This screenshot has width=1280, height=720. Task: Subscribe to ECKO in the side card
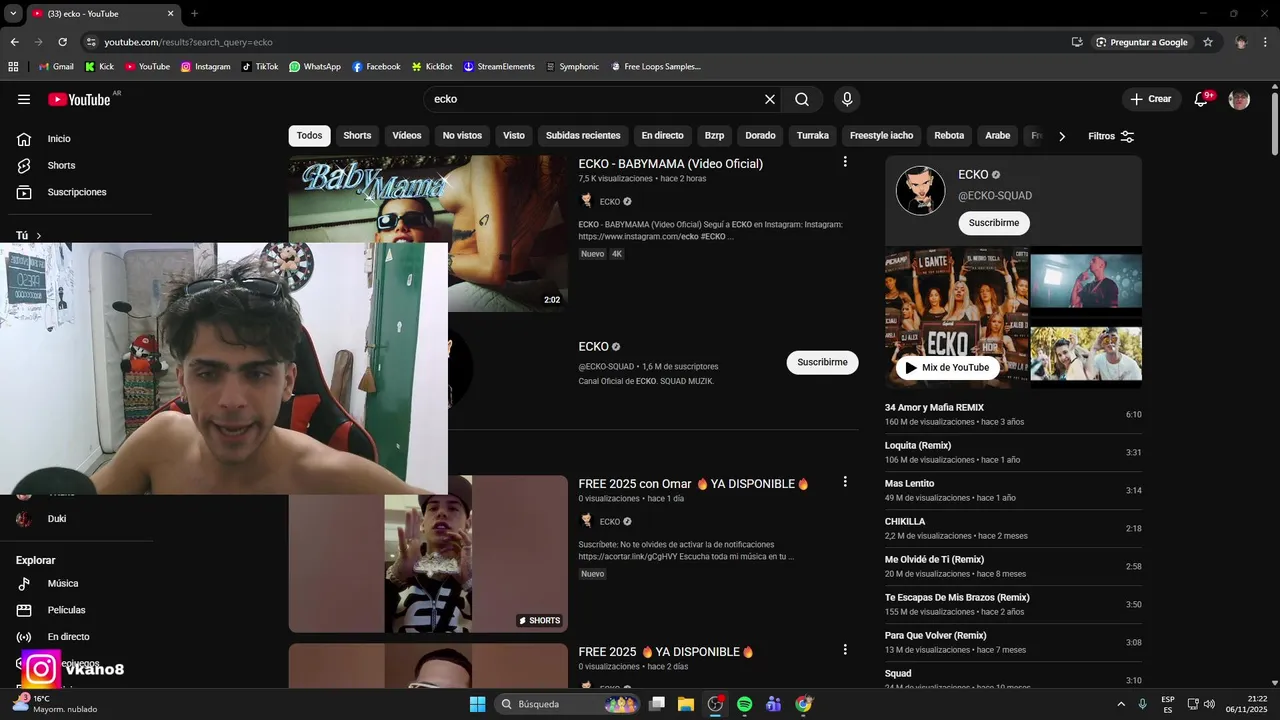coord(994,223)
